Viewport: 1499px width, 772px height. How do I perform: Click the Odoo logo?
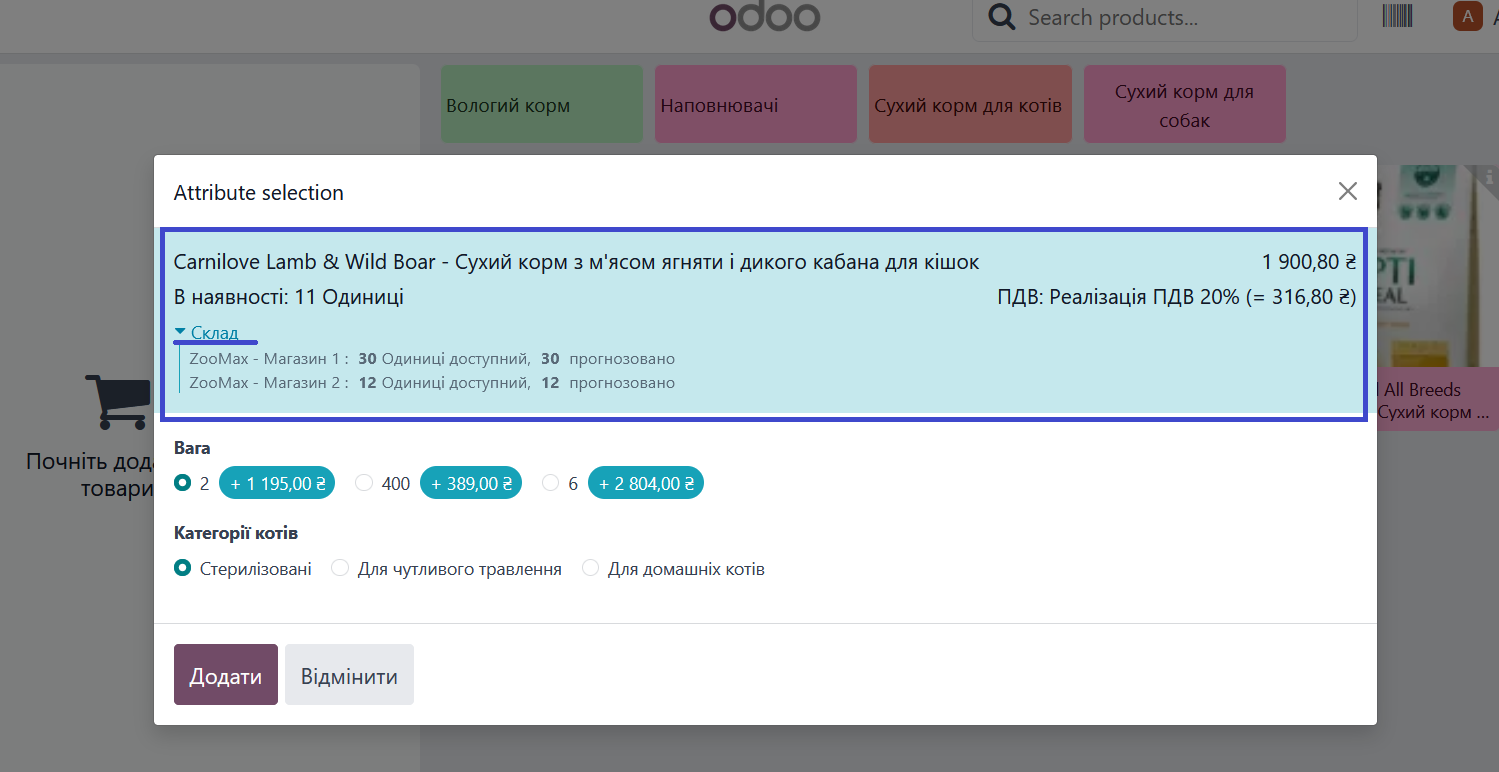[x=764, y=16]
